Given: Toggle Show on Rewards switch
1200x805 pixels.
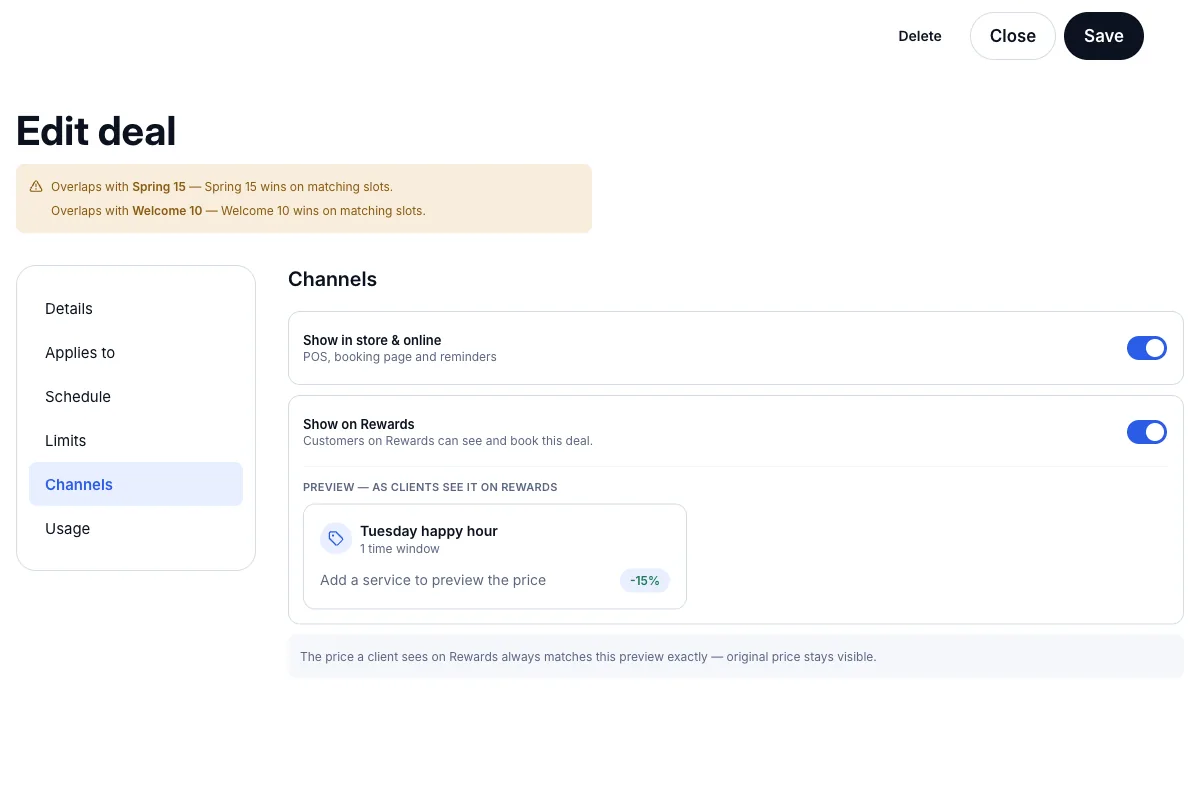Looking at the screenshot, I should (1147, 432).
